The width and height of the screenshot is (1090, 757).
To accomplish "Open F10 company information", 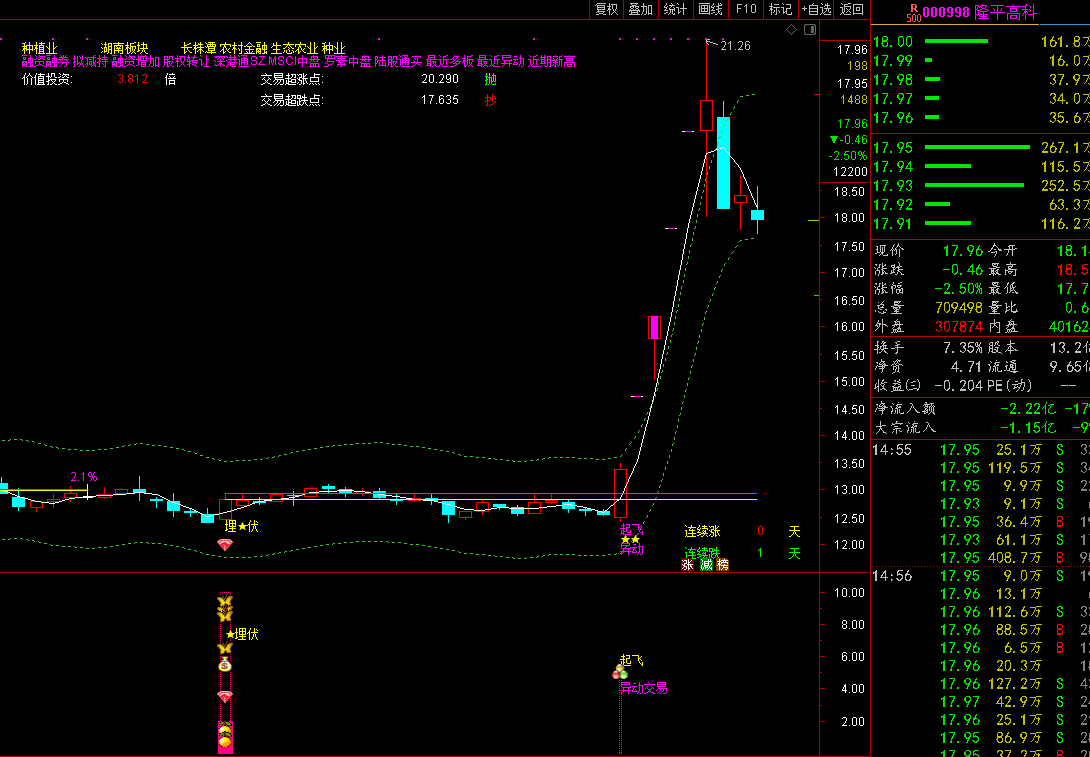I will click(745, 9).
